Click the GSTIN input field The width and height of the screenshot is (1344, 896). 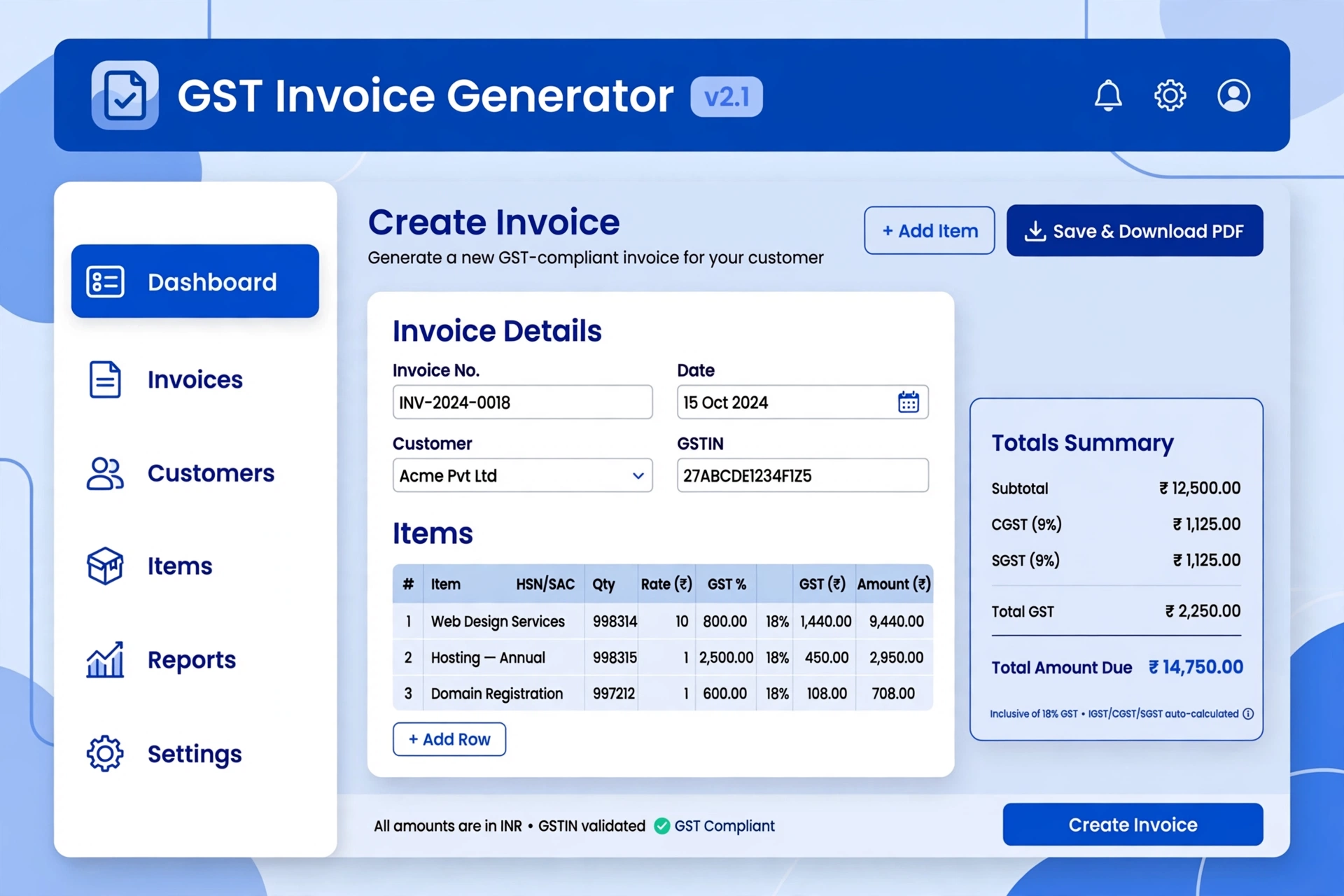pos(802,475)
